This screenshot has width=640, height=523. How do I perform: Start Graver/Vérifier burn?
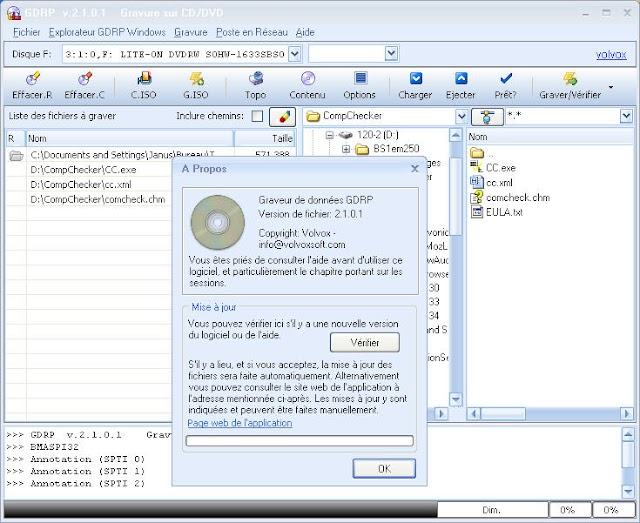pyautogui.click(x=570, y=86)
